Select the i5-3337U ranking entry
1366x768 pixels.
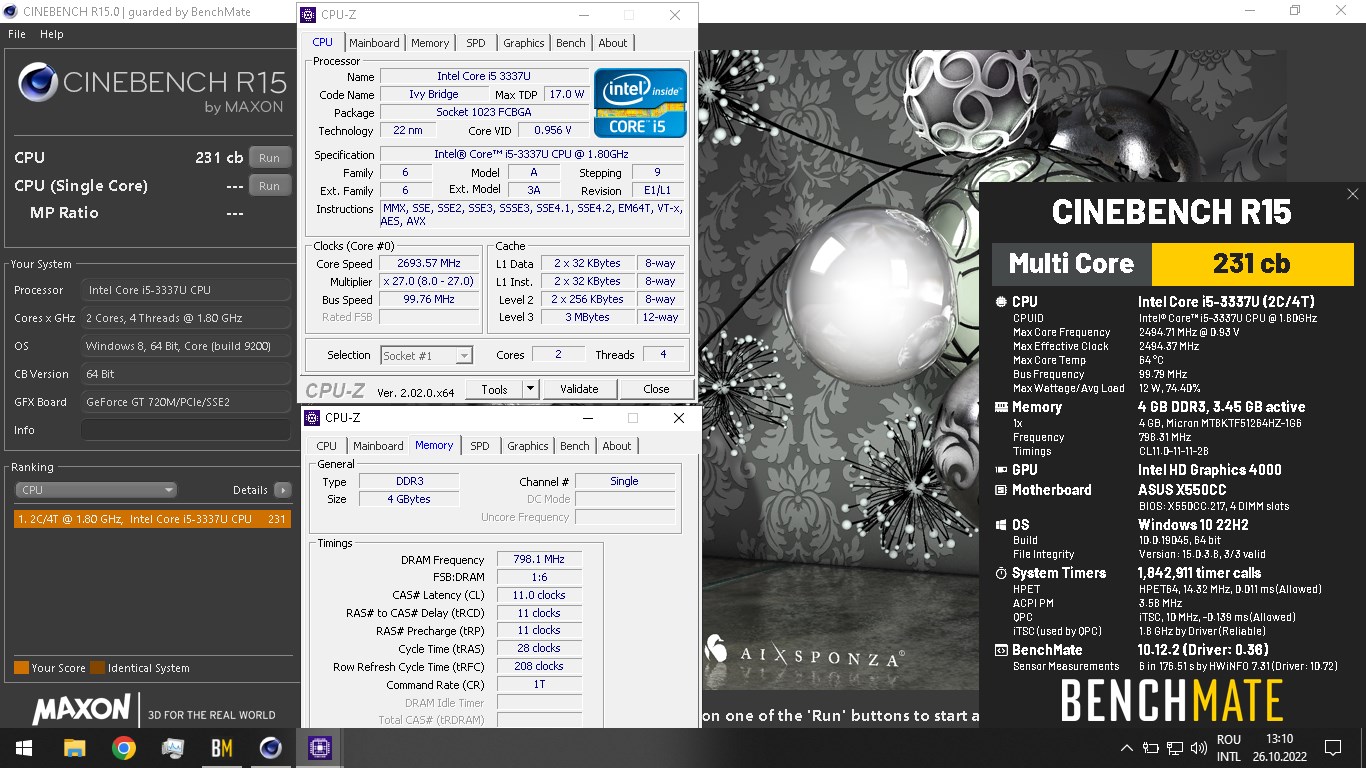point(151,519)
